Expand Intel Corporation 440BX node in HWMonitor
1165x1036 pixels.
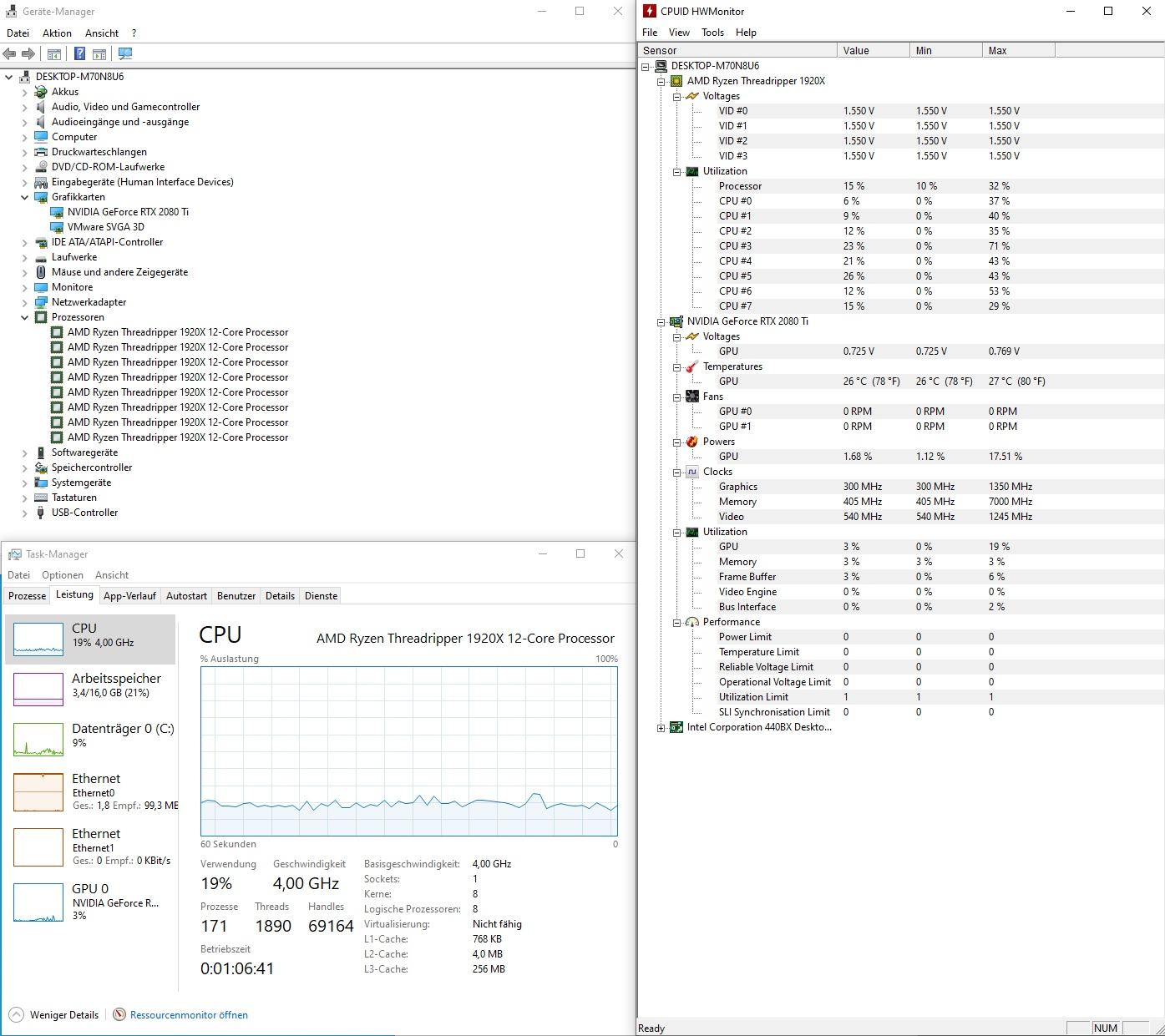(x=661, y=728)
